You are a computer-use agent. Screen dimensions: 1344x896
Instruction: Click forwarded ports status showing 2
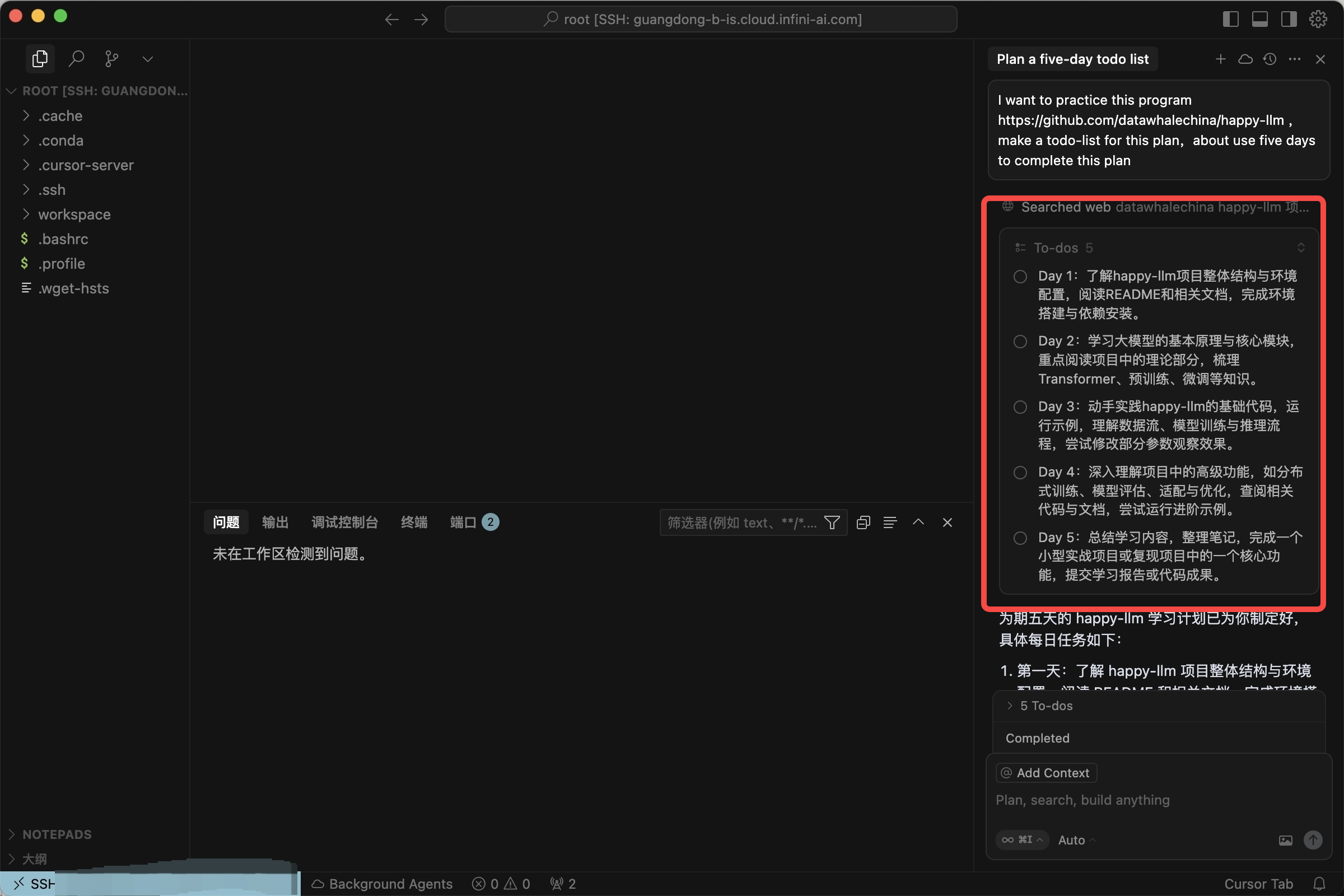[x=563, y=884]
